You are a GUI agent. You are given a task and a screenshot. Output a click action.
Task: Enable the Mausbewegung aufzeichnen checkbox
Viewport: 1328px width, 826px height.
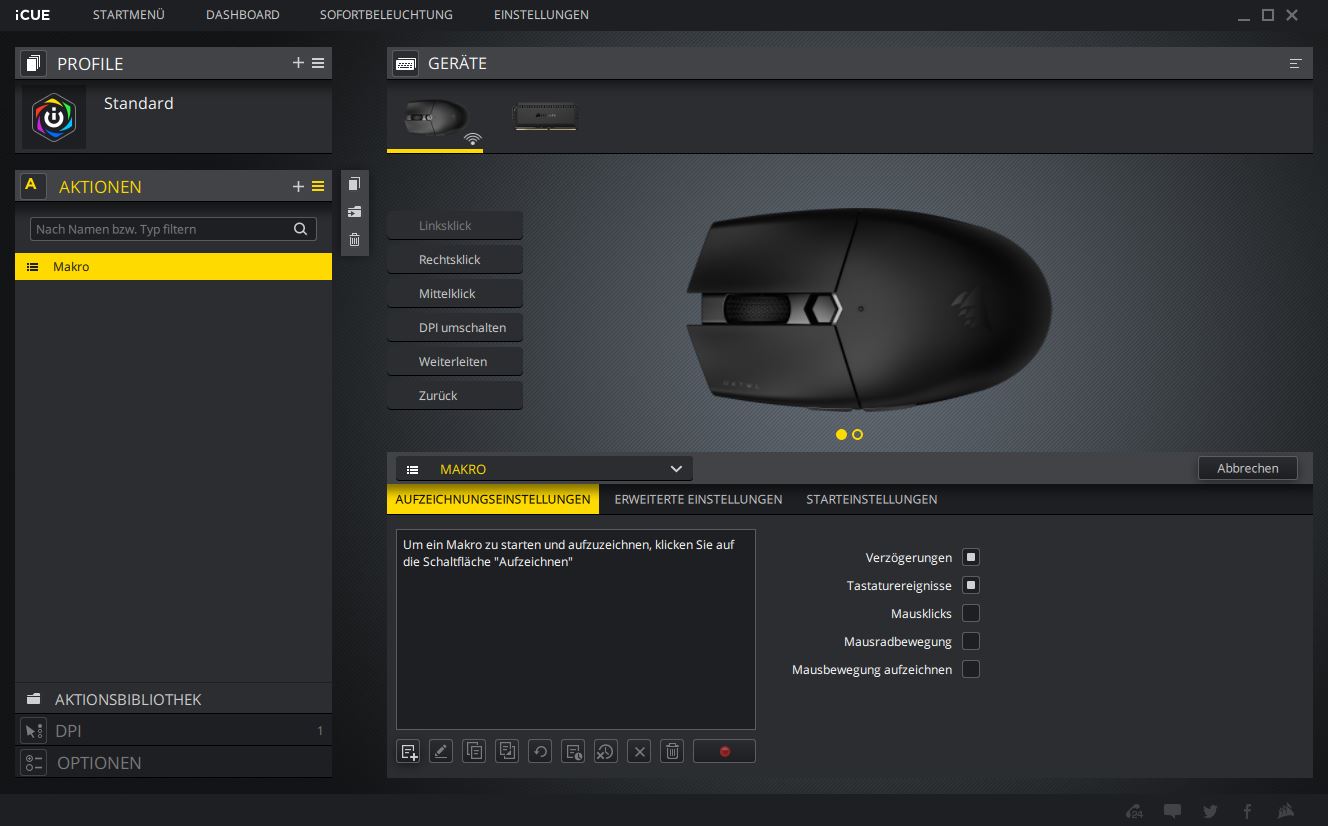[970, 669]
